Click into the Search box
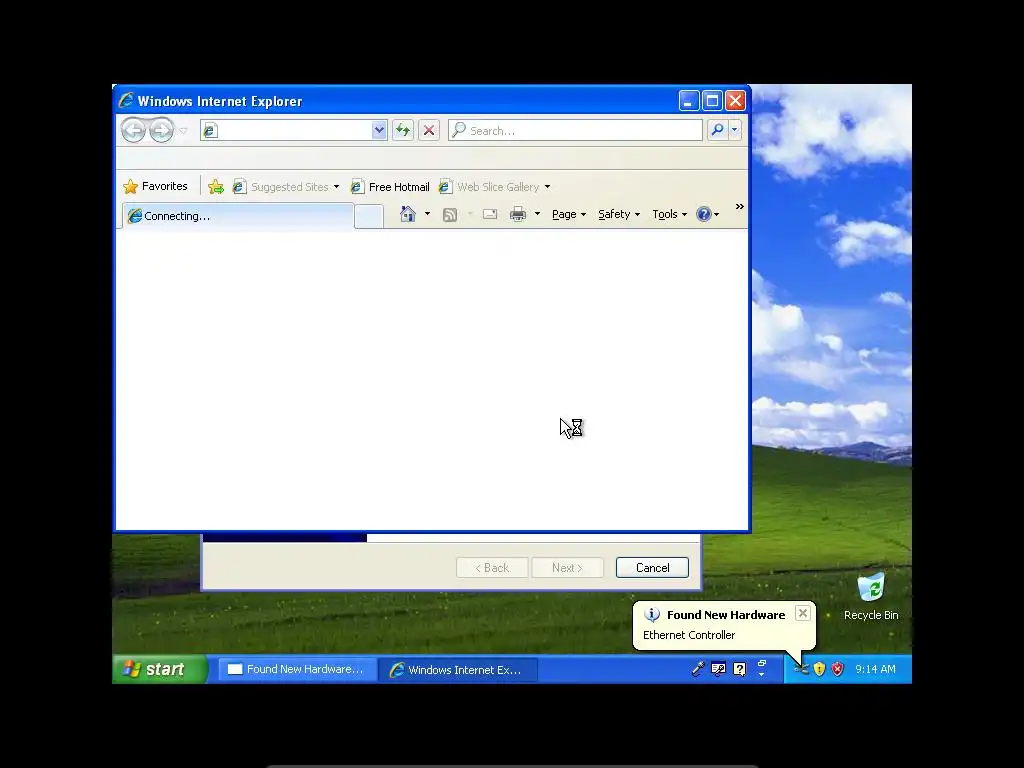 575,130
